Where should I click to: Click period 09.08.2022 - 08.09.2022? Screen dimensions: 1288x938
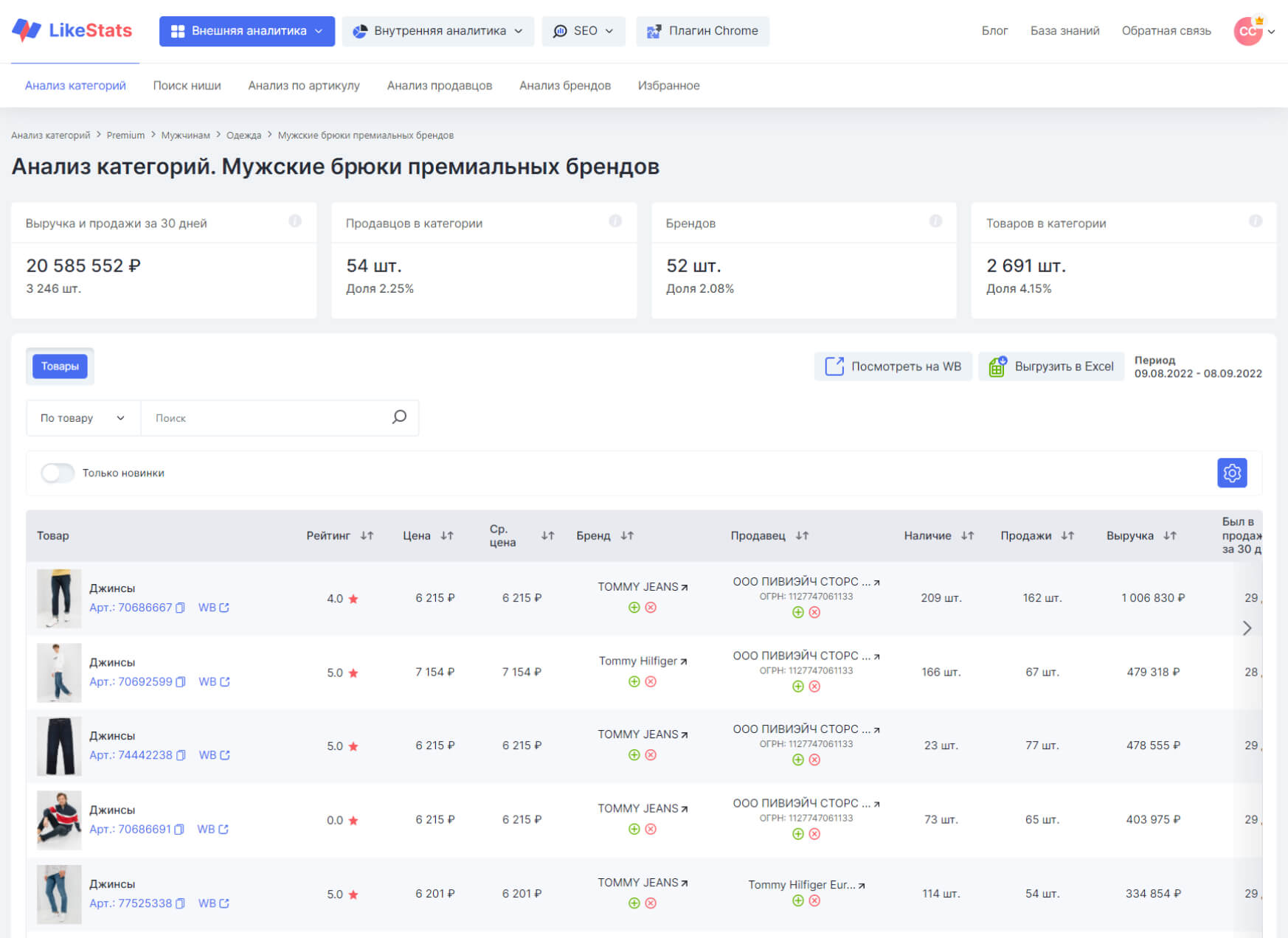pyautogui.click(x=1198, y=373)
